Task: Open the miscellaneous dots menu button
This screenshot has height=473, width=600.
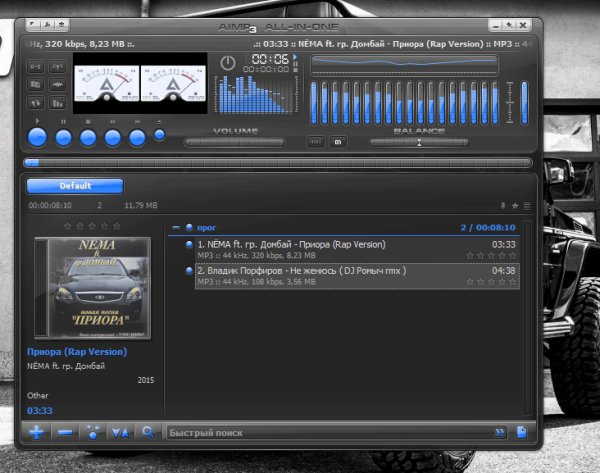Action: pos(93,432)
